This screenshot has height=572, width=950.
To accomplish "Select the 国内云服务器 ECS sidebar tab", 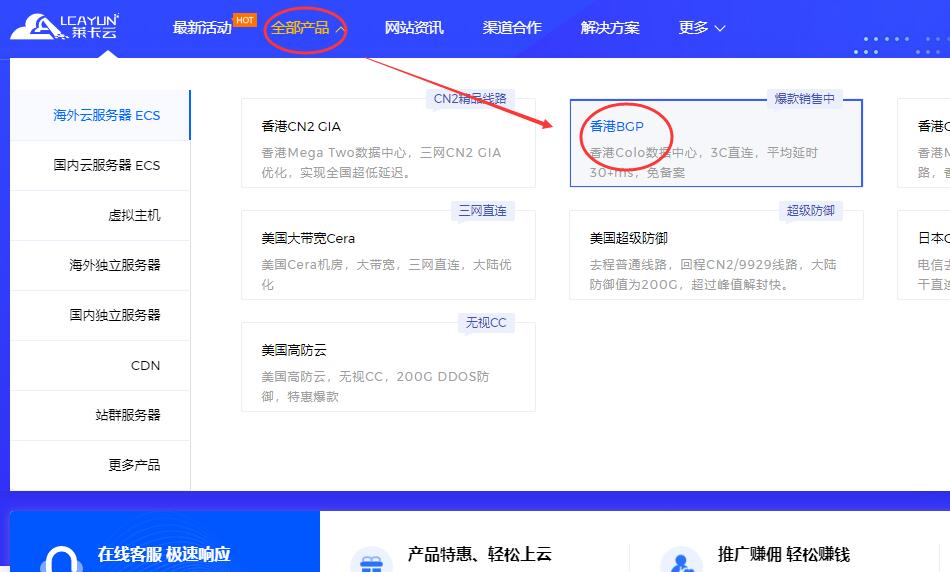I will (100, 165).
